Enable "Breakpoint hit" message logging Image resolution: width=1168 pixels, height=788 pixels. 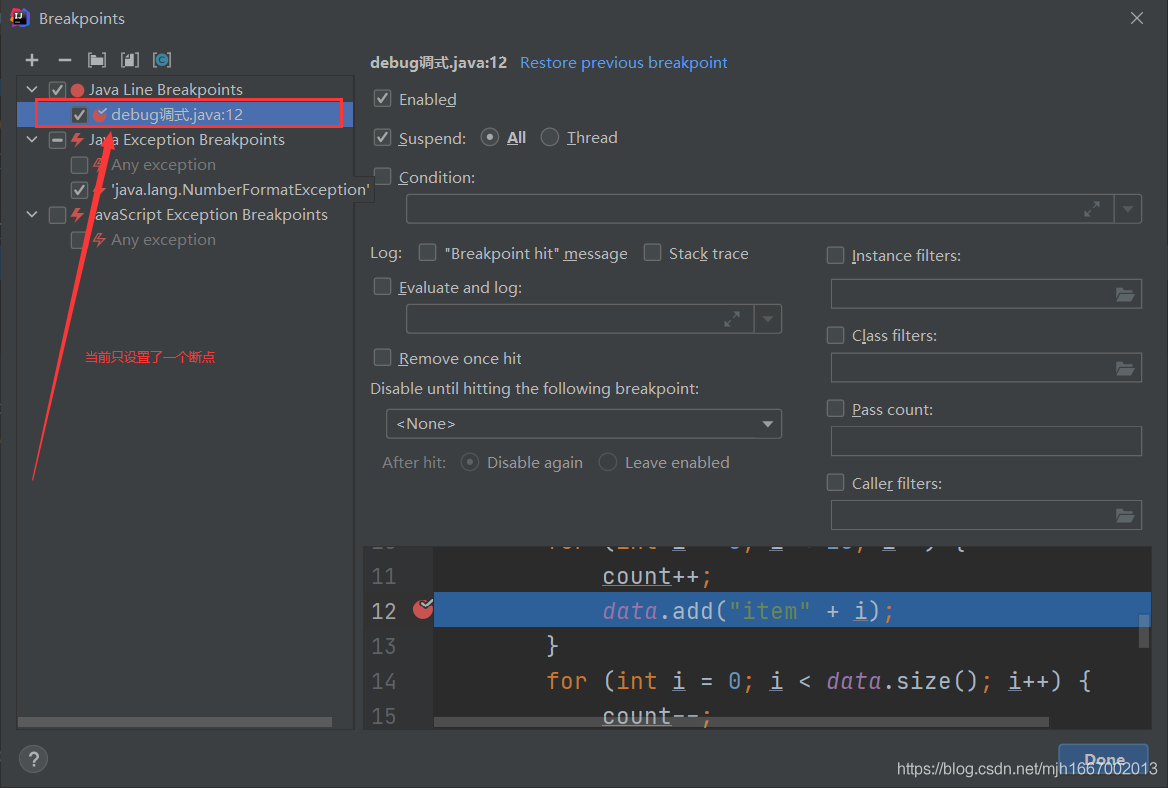(427, 252)
